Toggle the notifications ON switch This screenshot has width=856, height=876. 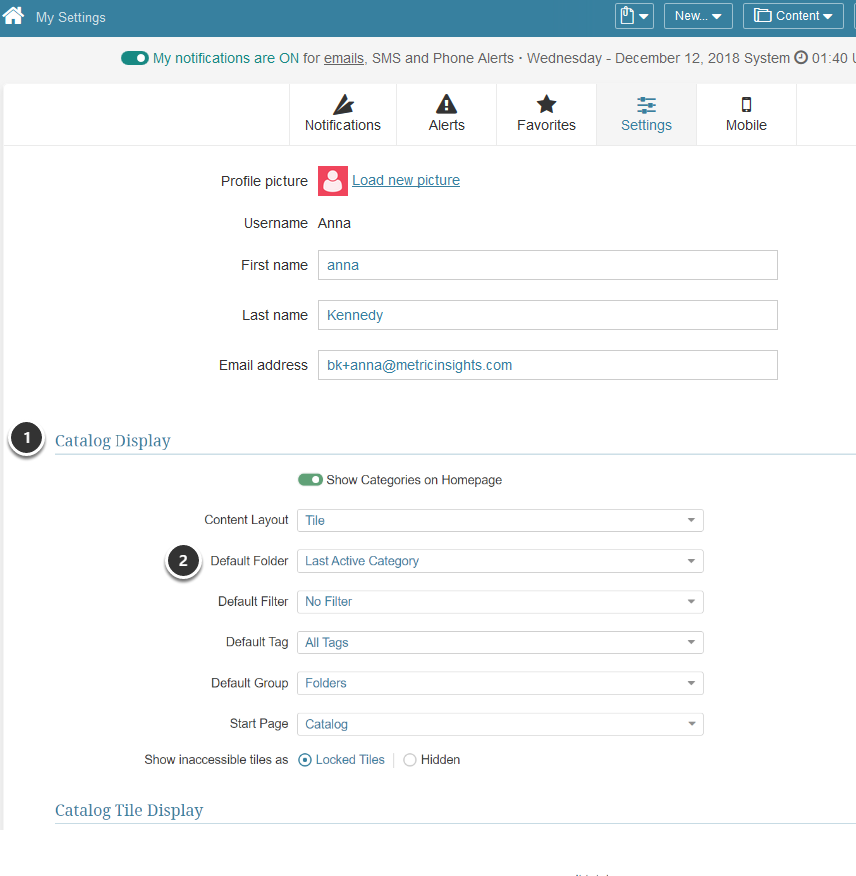pos(135,58)
